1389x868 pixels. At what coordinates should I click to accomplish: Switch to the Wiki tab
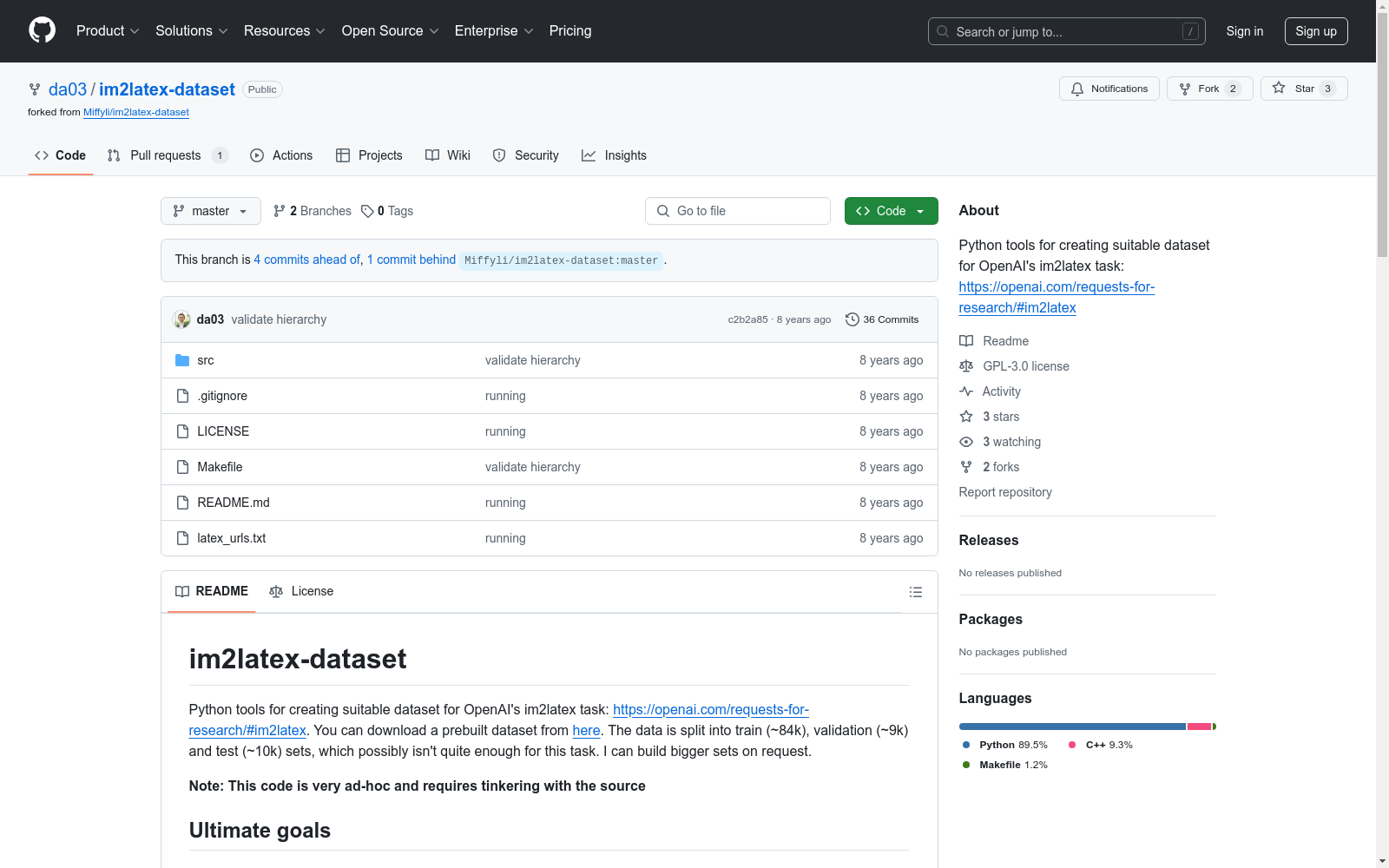448,155
